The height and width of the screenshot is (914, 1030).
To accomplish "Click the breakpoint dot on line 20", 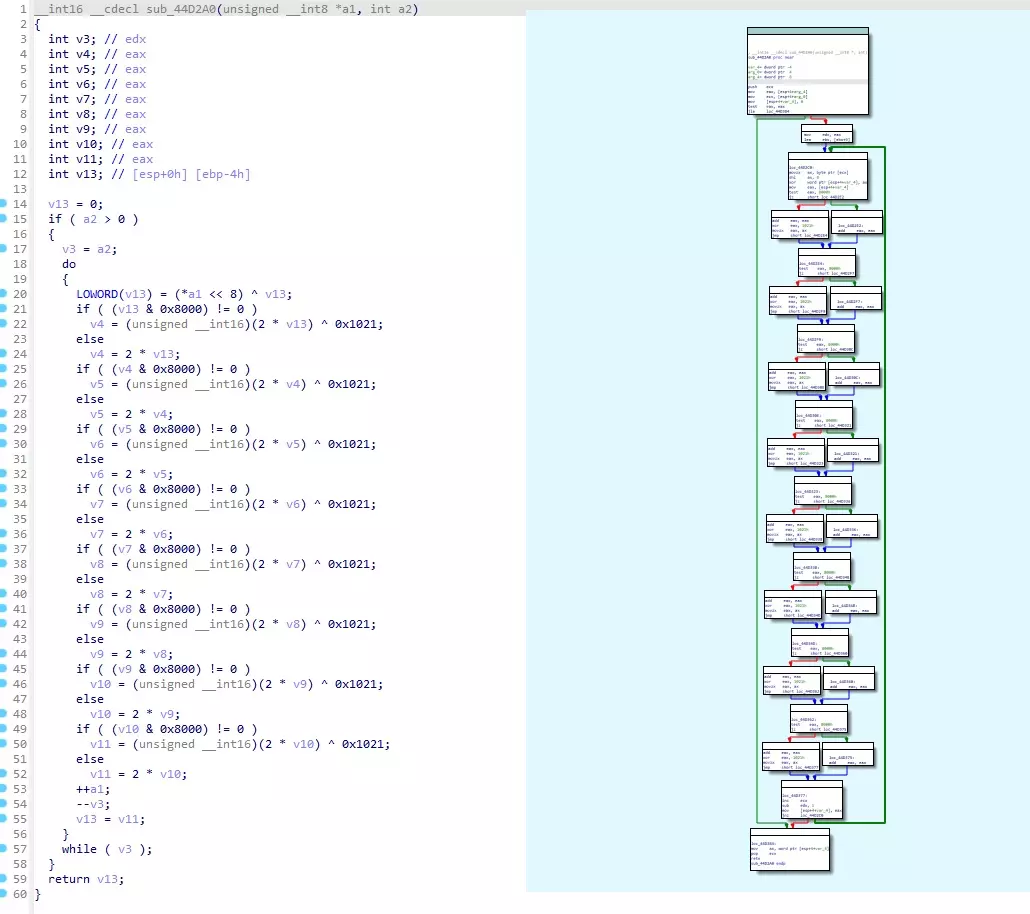I will coord(5,294).
